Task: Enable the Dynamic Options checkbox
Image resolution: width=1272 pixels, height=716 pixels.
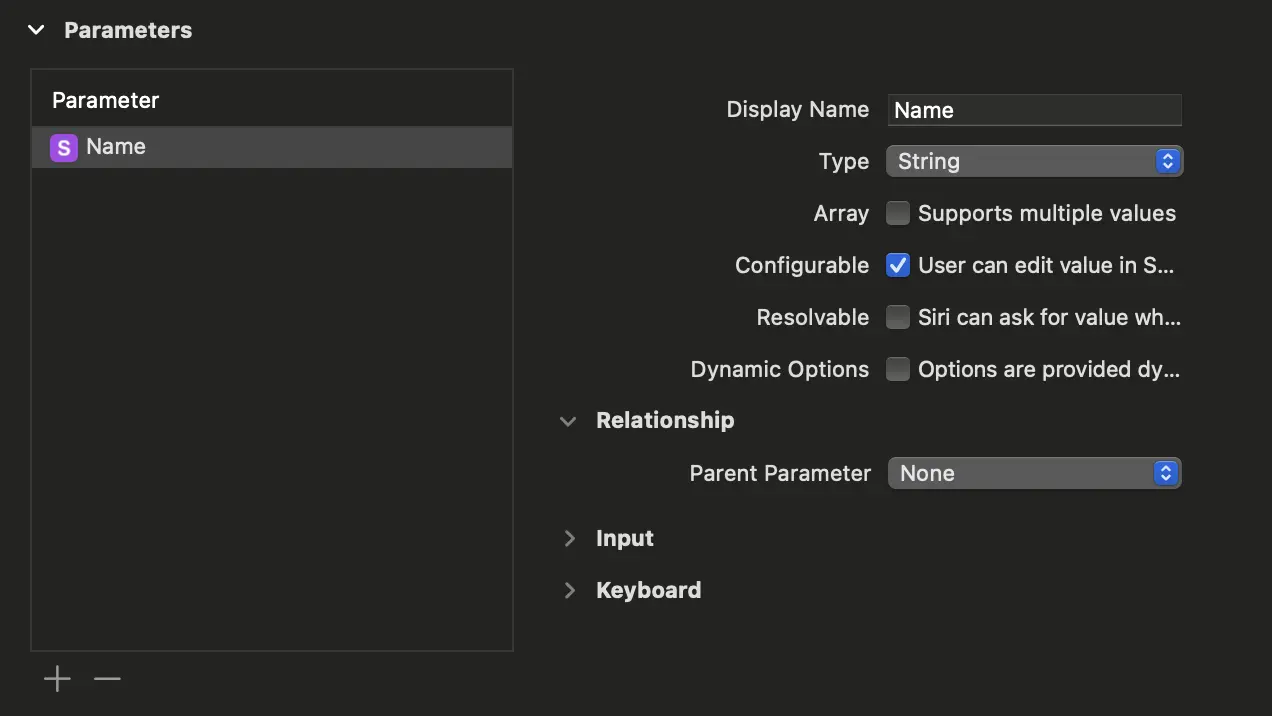Action: click(898, 369)
